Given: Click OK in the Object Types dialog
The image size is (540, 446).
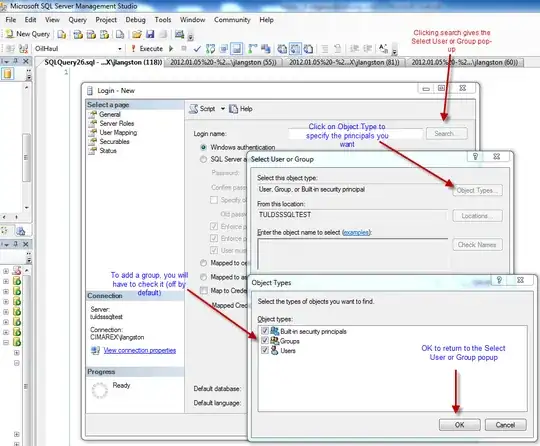Looking at the screenshot, I should pos(459,425).
